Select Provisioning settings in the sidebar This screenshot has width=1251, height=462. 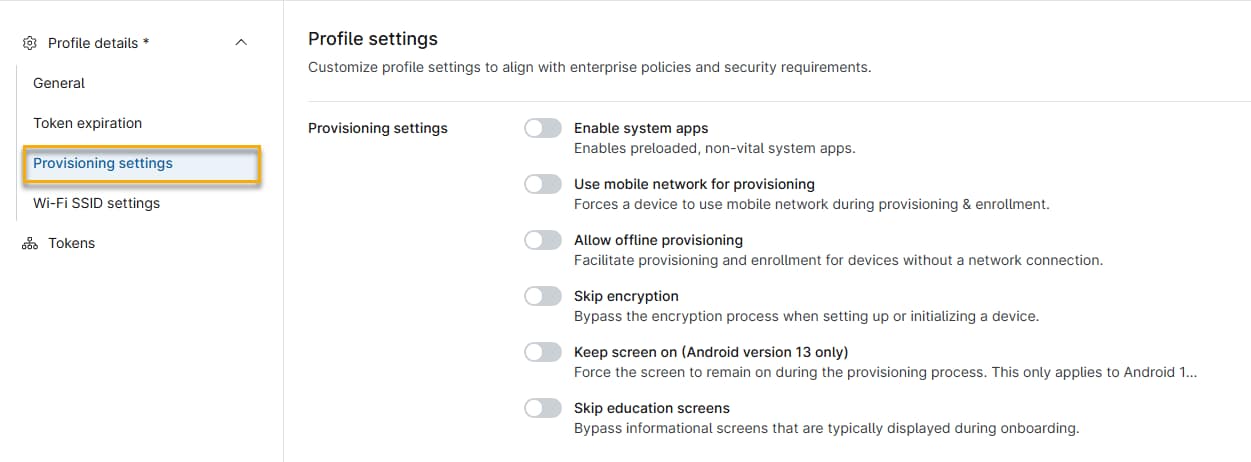click(103, 163)
